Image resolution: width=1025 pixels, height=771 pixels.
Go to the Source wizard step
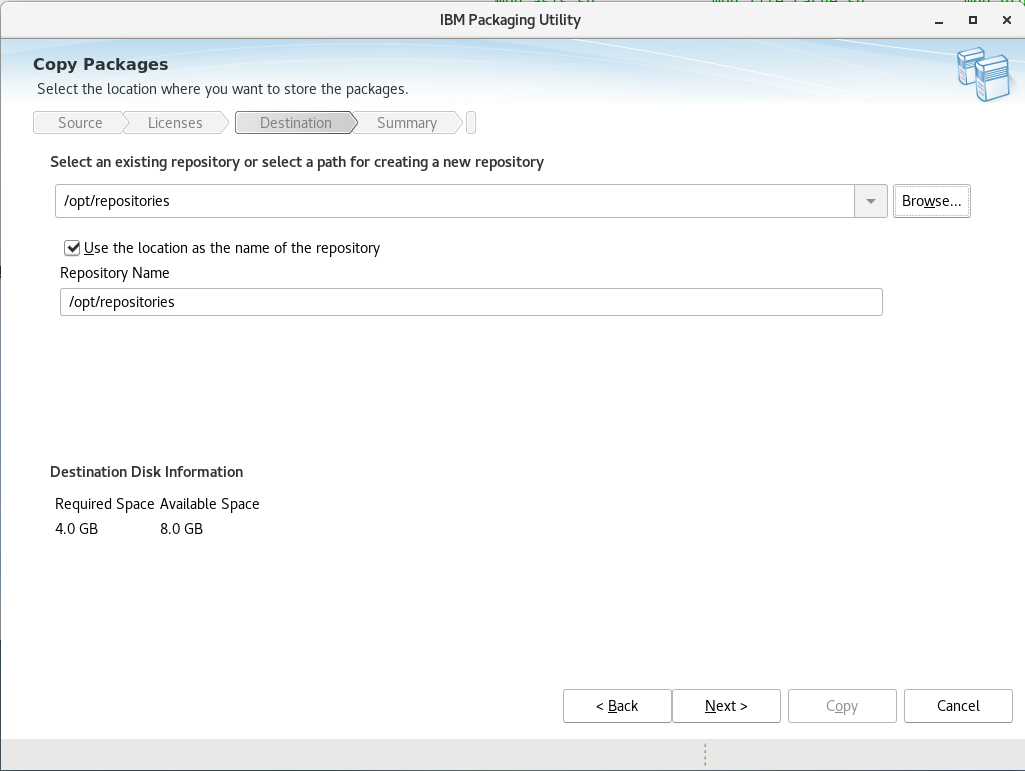(80, 123)
